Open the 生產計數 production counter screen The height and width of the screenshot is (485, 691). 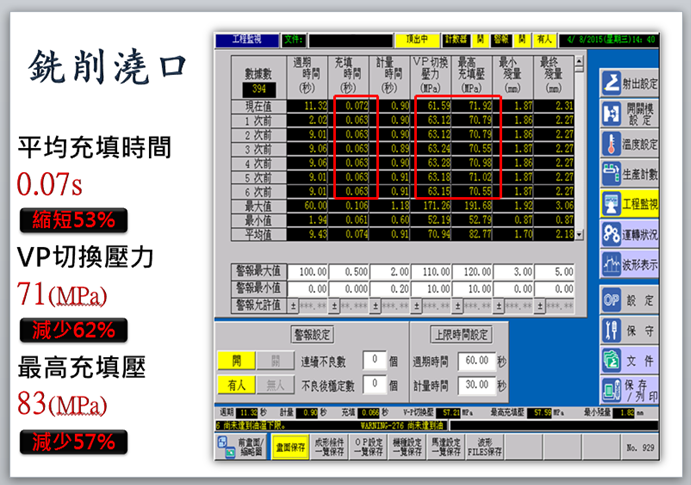click(629, 174)
